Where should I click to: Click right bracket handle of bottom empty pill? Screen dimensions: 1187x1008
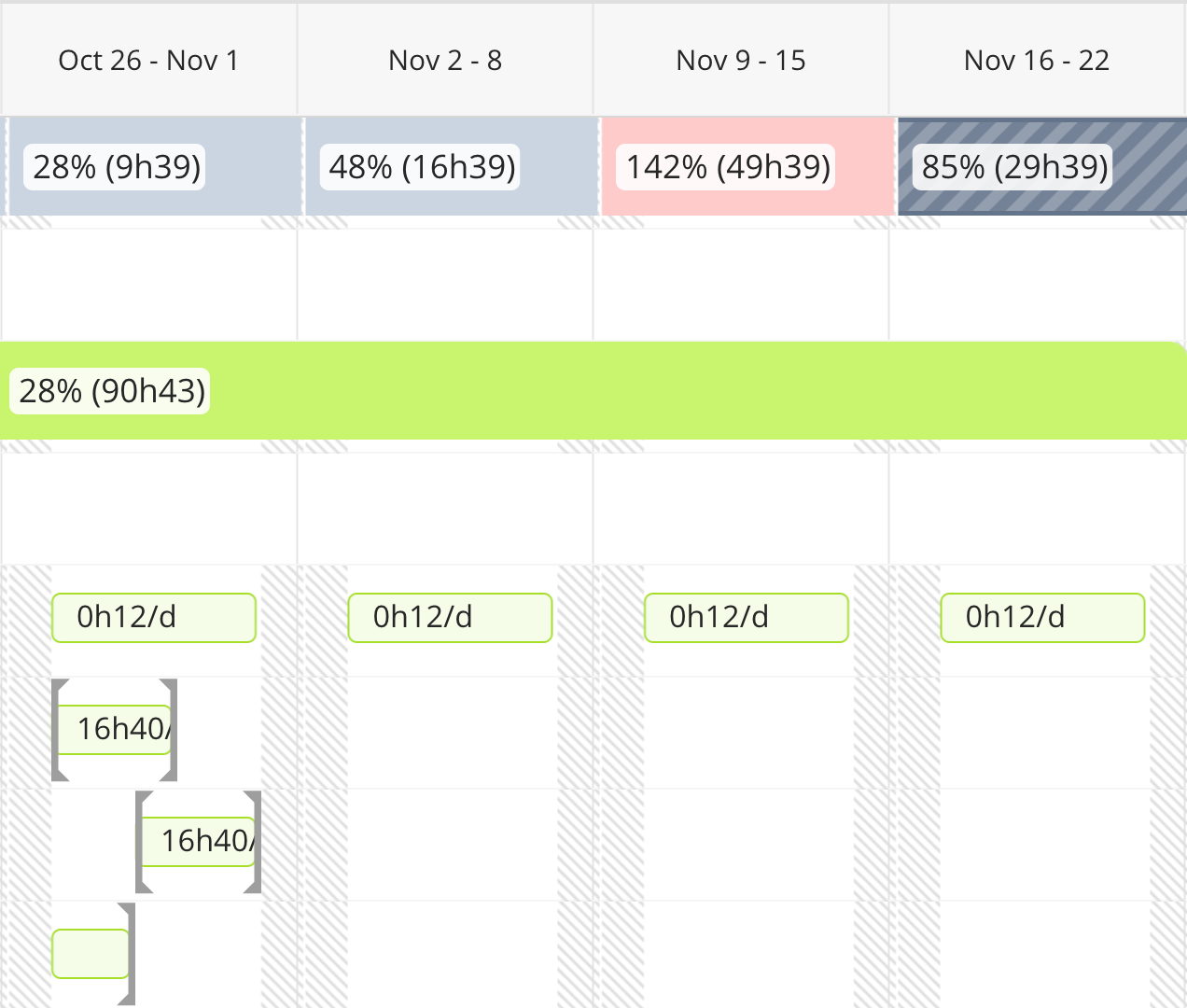pos(129,954)
